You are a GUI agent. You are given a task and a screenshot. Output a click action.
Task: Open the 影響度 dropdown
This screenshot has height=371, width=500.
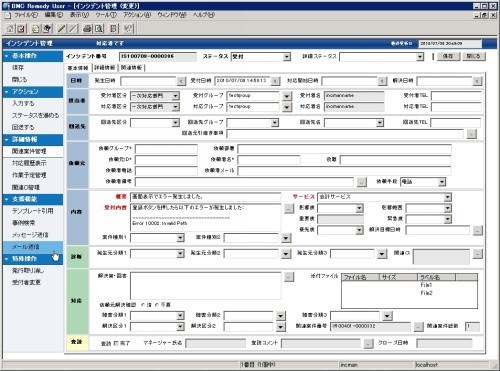[x=359, y=209]
